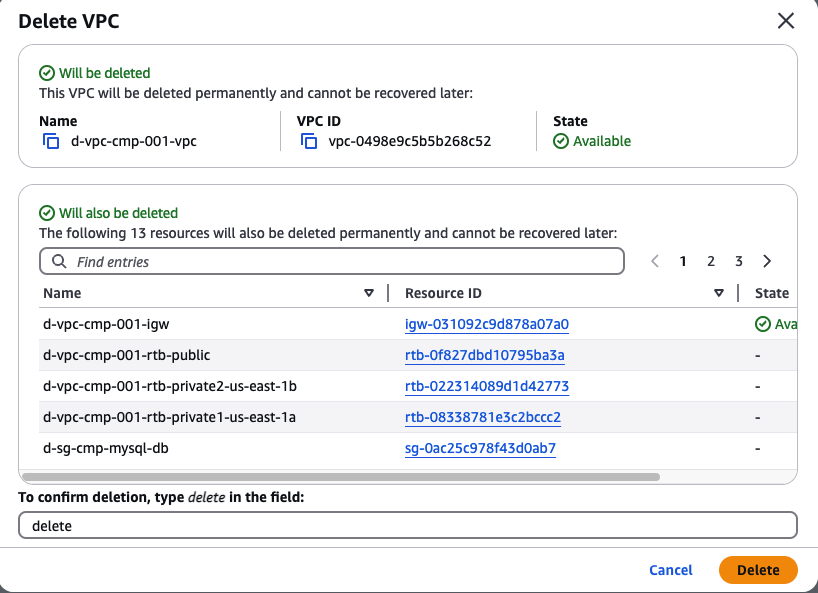
Task: Copy the VPC name d-vpc-cmp-001-vpc
Action: [x=51, y=142]
